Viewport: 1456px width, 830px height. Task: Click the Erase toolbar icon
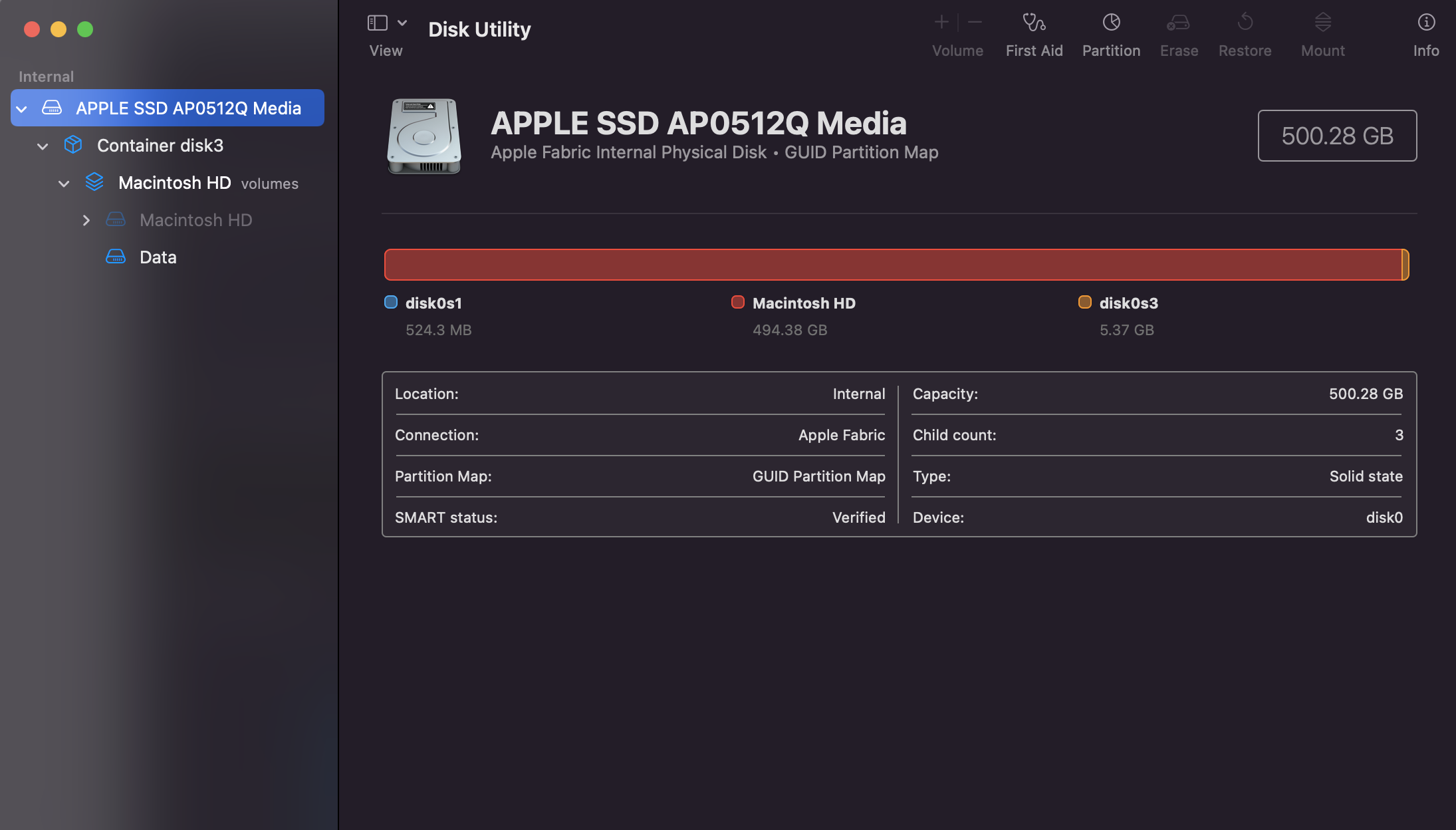coord(1178,23)
